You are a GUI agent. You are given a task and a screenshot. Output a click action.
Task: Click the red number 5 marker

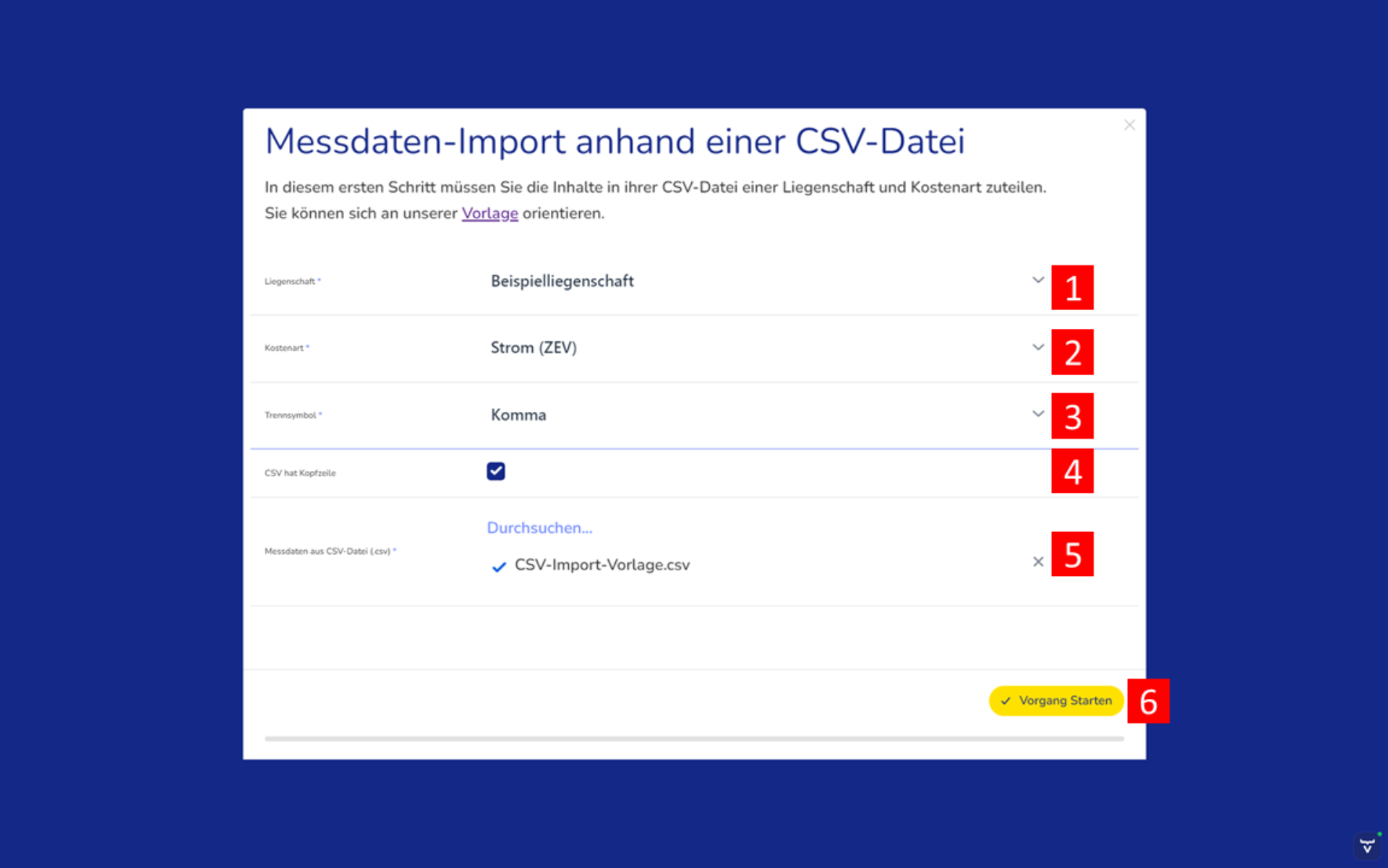point(1072,554)
